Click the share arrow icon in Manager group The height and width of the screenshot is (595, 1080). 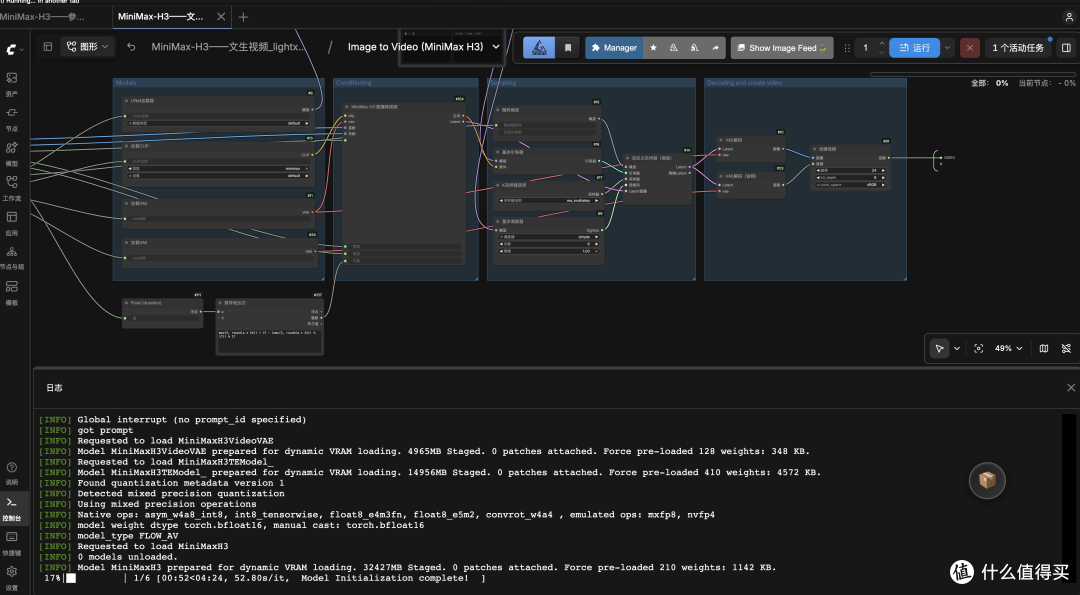pyautogui.click(x=715, y=48)
